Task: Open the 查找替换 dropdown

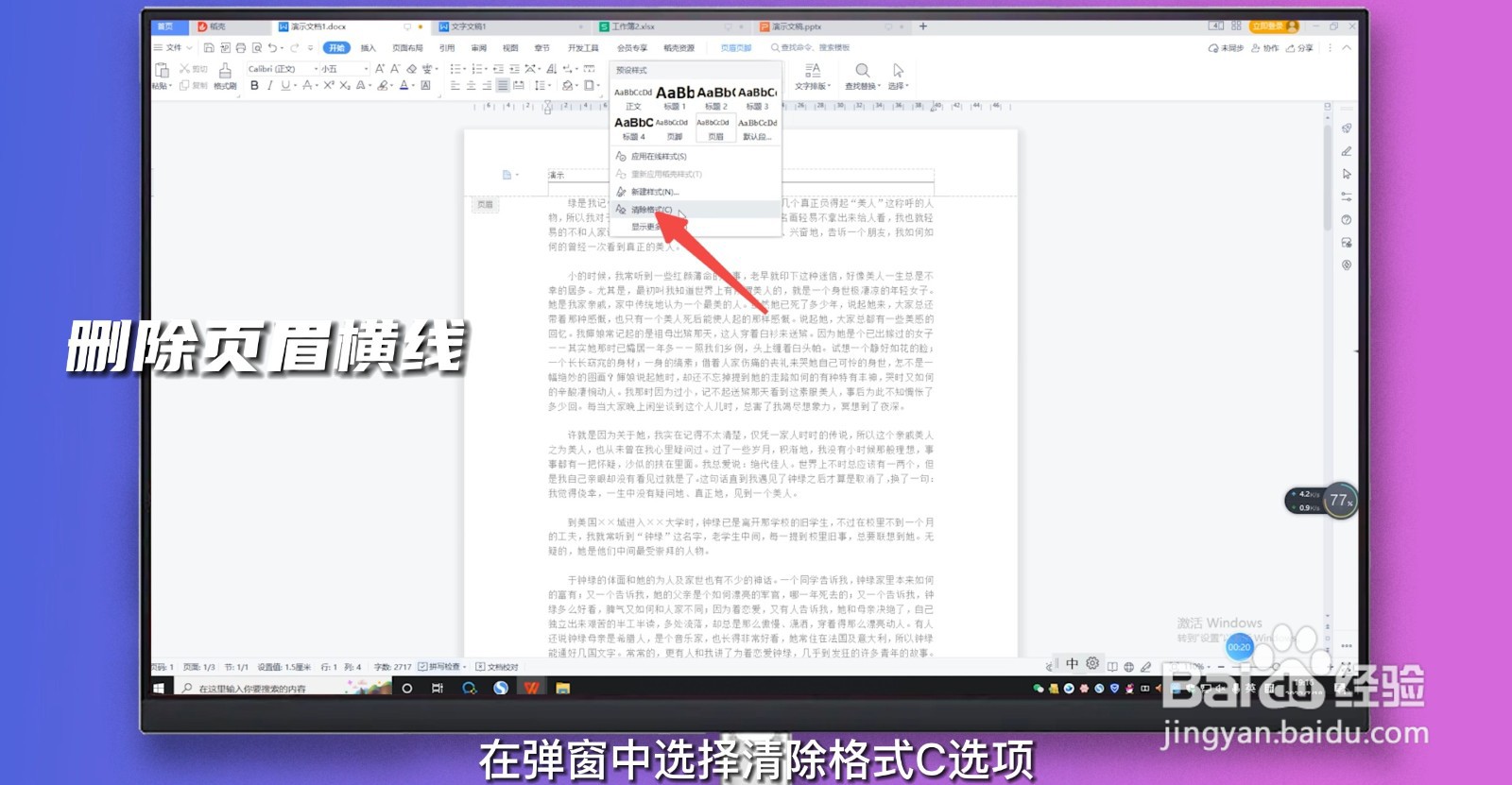Action: pyautogui.click(x=862, y=86)
